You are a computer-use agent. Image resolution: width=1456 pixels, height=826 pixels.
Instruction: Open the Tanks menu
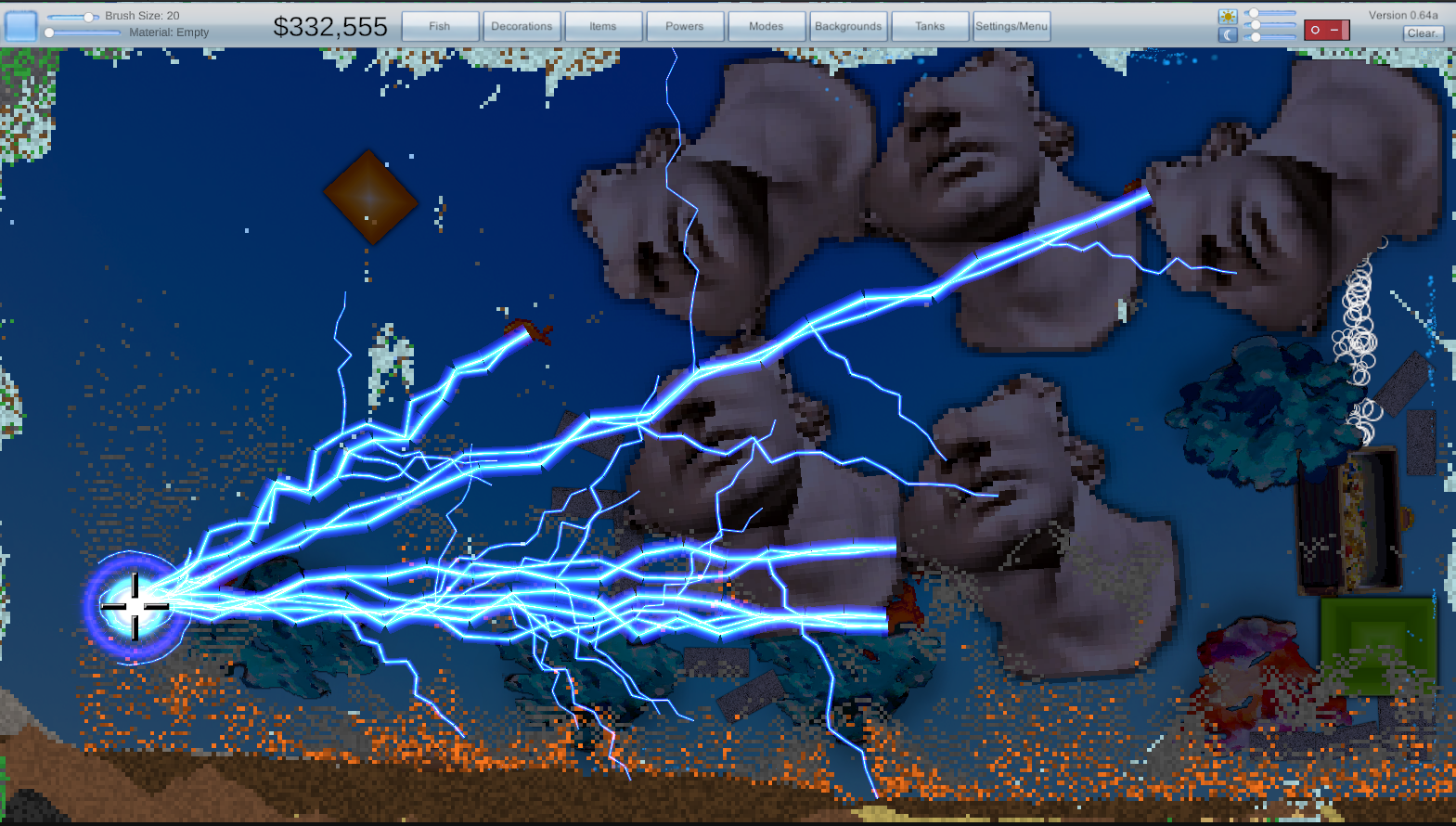930,26
